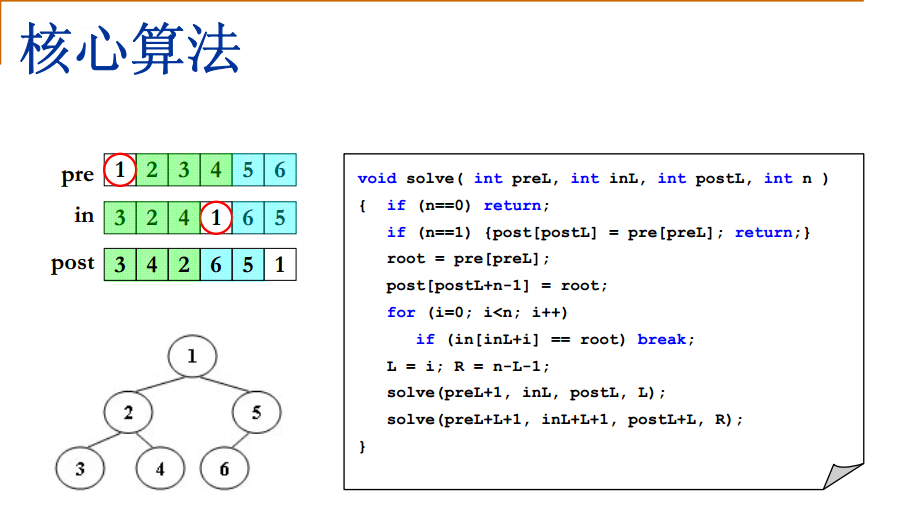Select cell 2 in the in row
The image size is (909, 532).
pyautogui.click(x=152, y=218)
